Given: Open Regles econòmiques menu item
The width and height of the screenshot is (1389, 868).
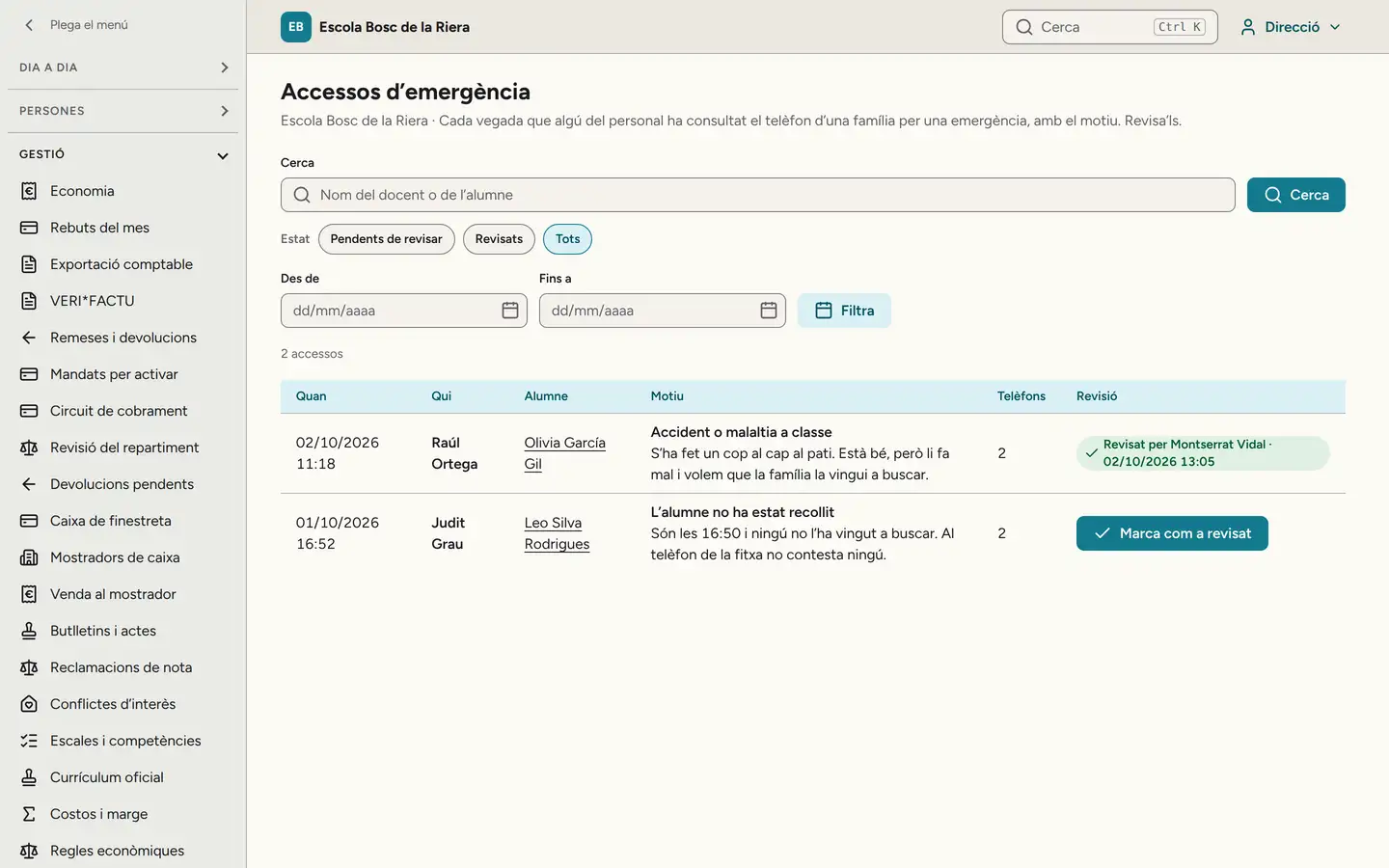Looking at the screenshot, I should (123, 851).
